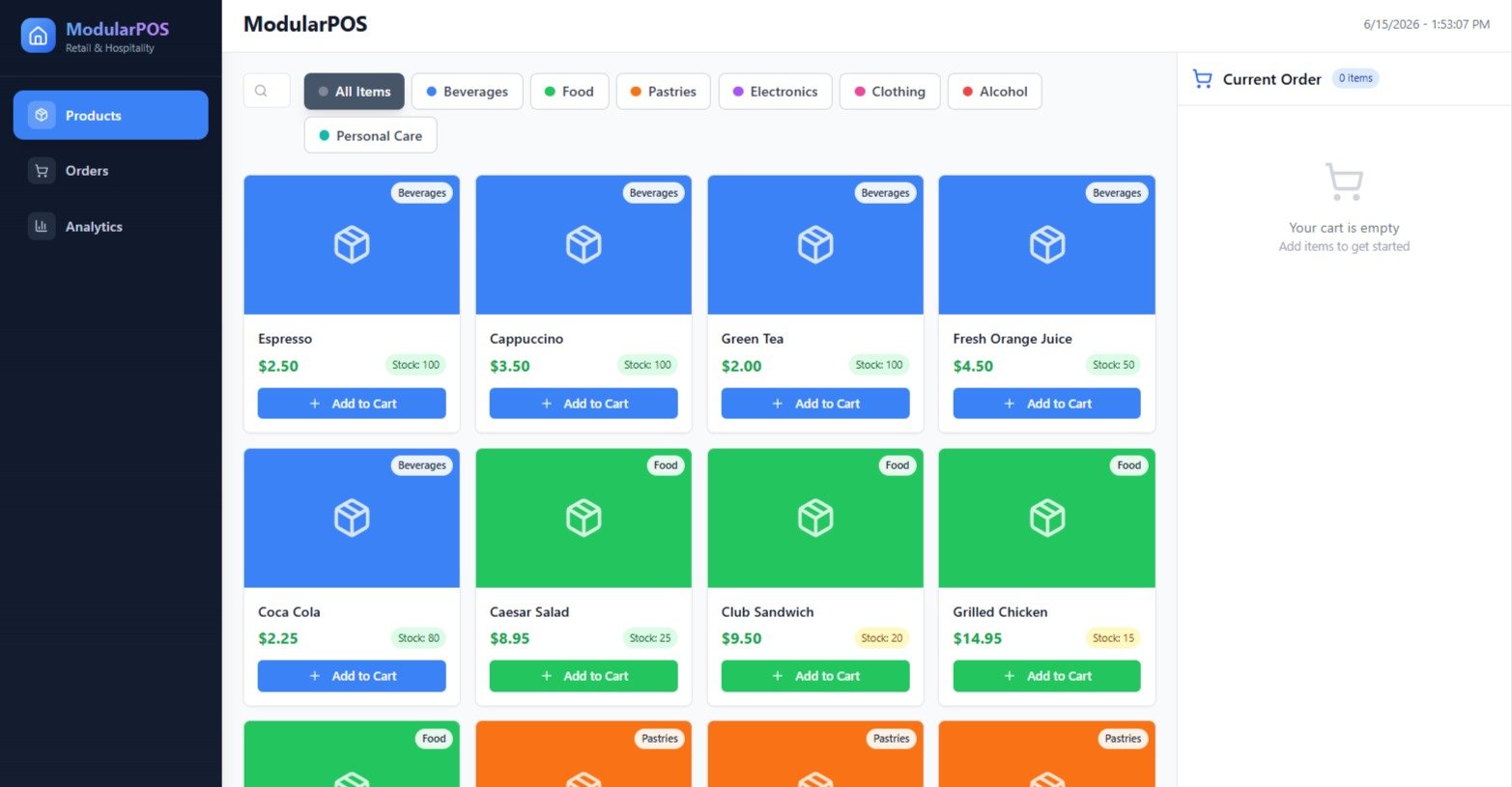Click the Products box icon in sidebar
Viewport: 1512px width, 787px height.
[x=42, y=115]
